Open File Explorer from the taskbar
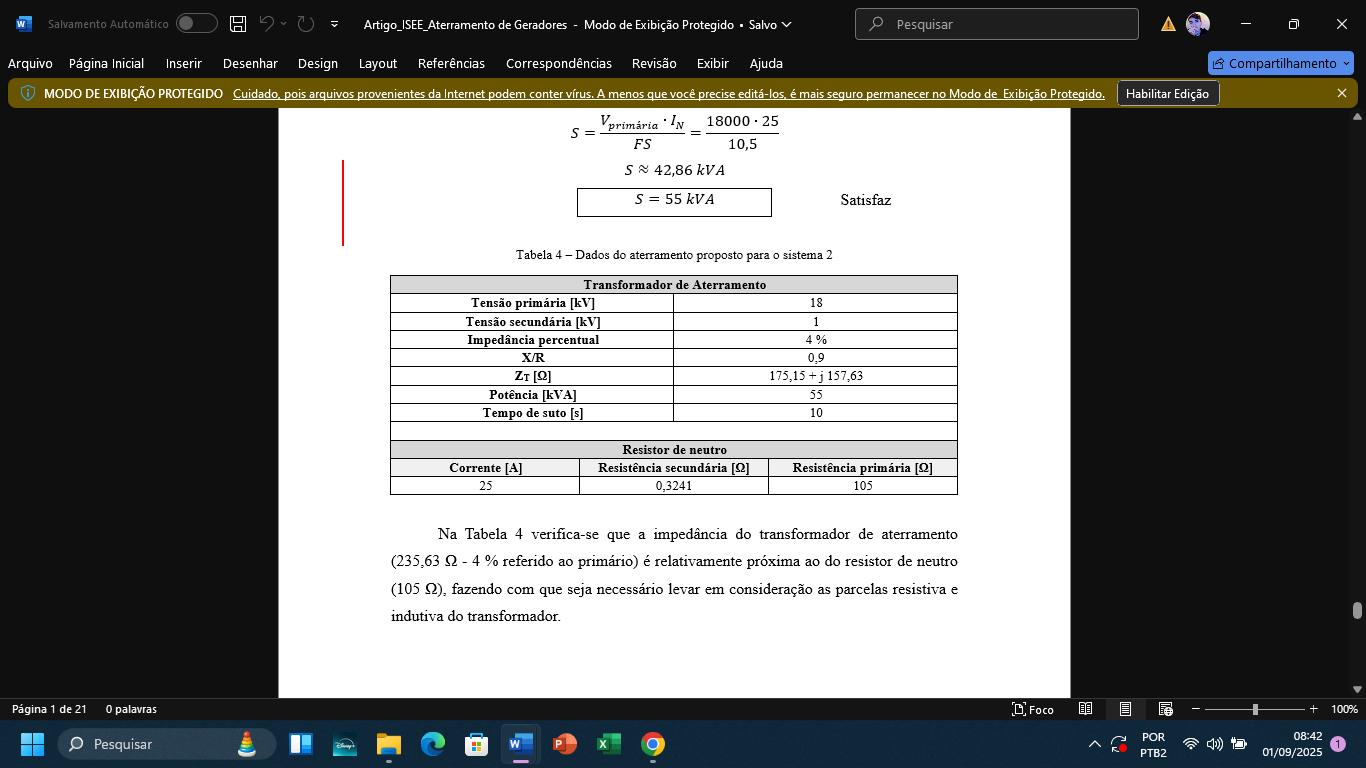Image resolution: width=1366 pixels, height=768 pixels. (x=389, y=744)
